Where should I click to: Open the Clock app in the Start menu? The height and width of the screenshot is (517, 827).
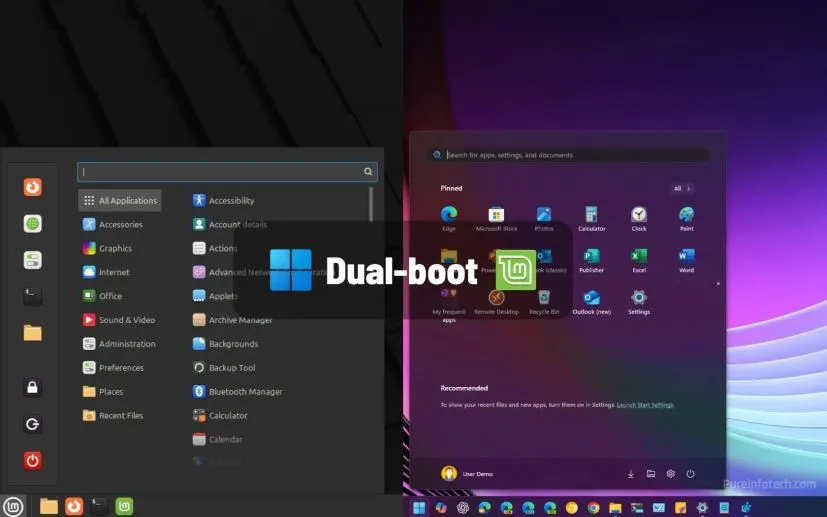[x=639, y=216]
